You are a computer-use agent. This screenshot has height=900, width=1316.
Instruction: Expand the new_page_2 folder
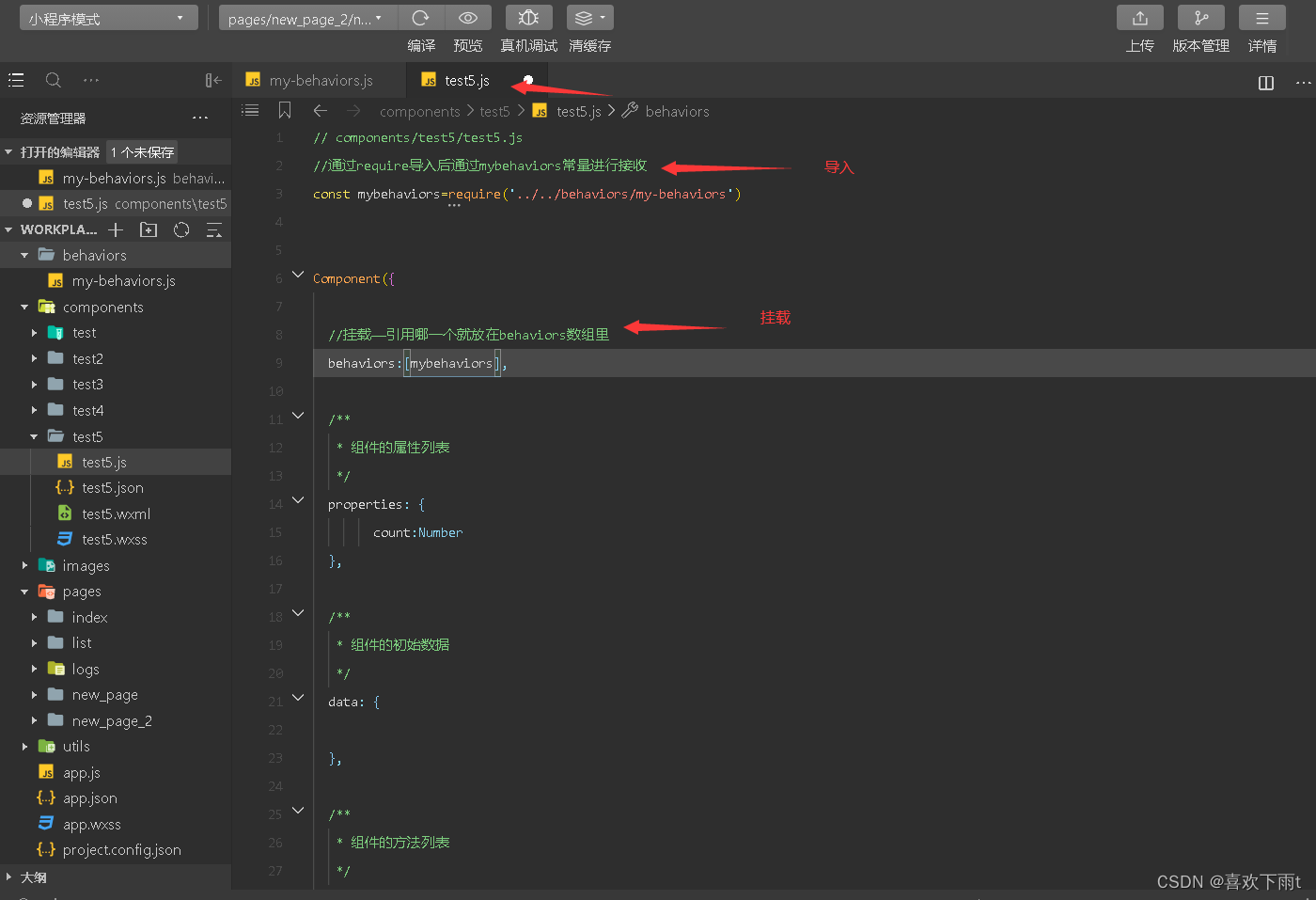(x=34, y=721)
